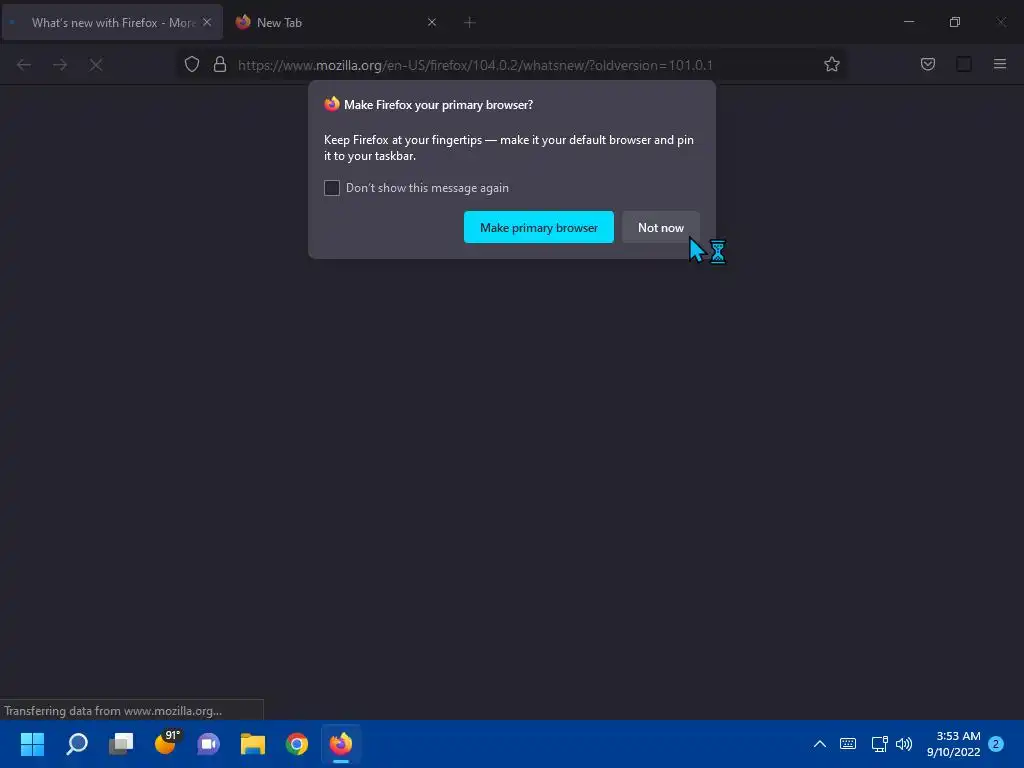Close the What's new with Firefox tab

[x=207, y=22]
